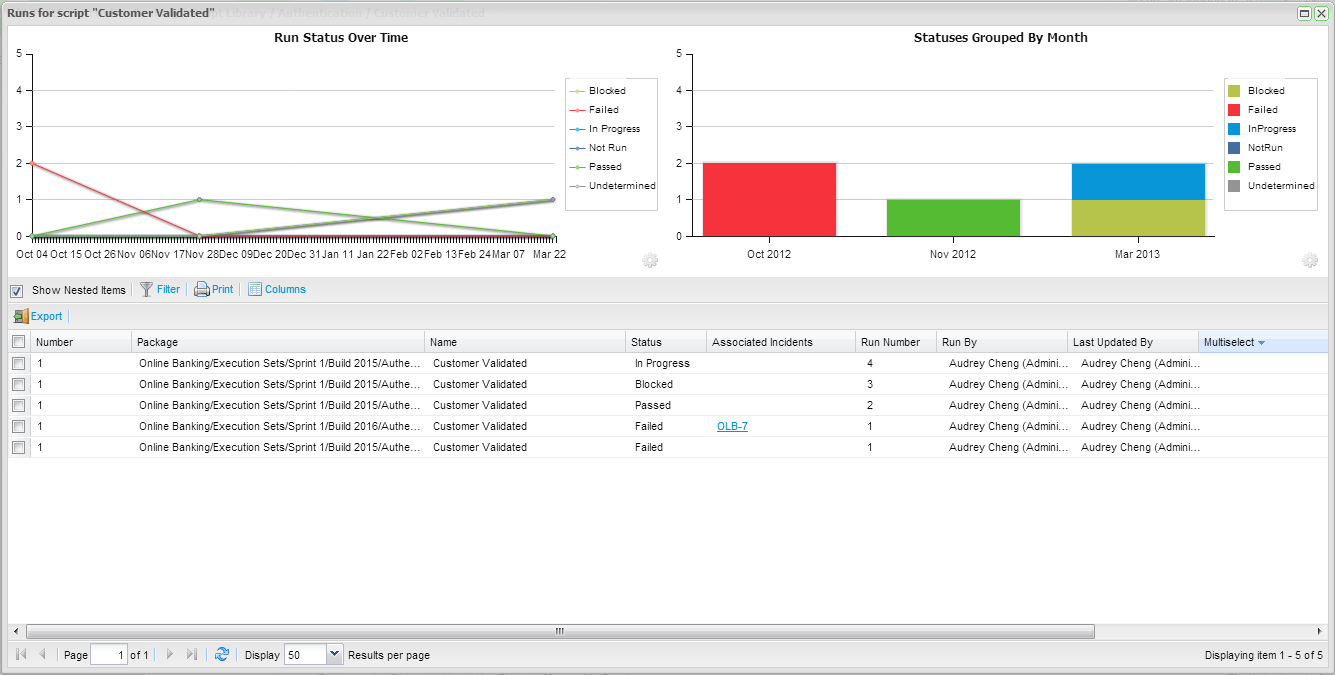The image size is (1335, 675).
Task: Jump to last page arrow
Action: [x=192, y=654]
